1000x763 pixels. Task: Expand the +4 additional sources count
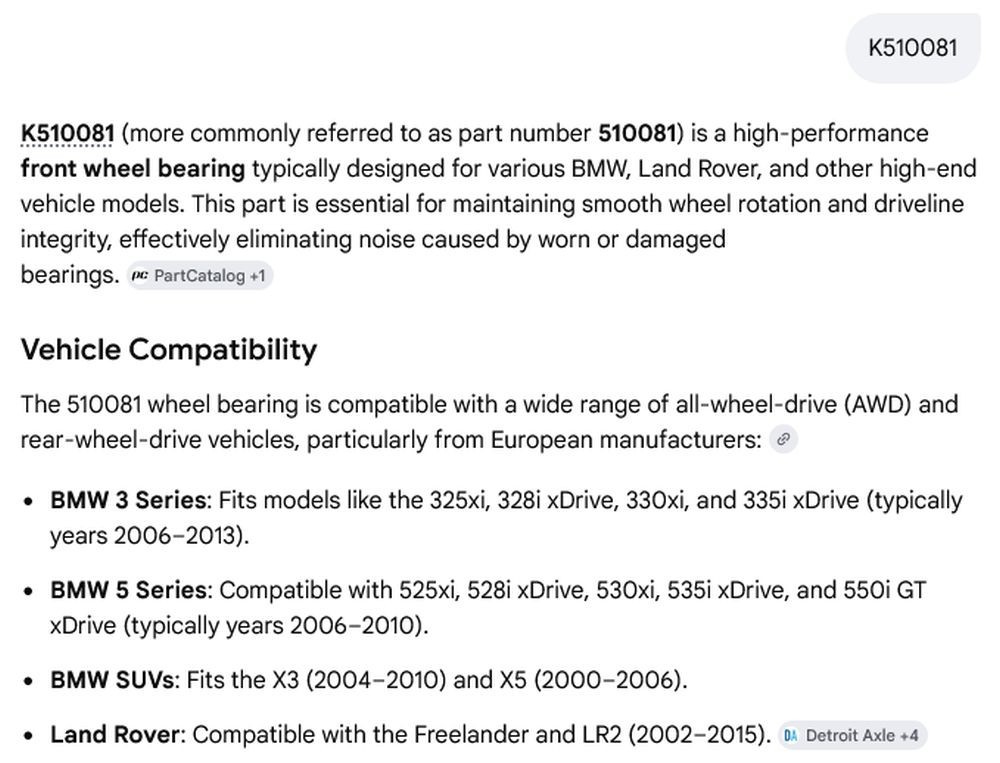(909, 736)
